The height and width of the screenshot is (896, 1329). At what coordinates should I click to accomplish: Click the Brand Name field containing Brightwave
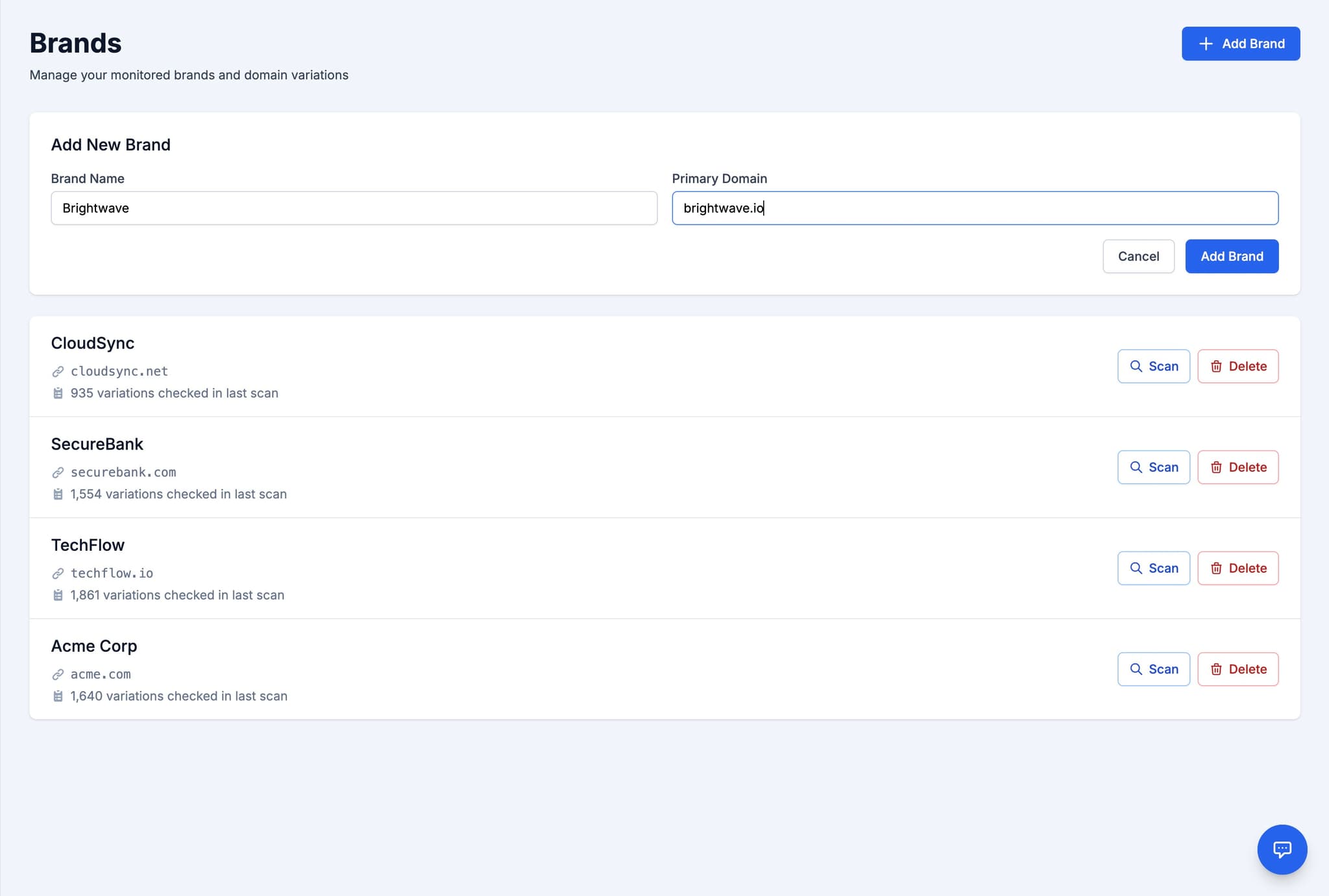(354, 208)
